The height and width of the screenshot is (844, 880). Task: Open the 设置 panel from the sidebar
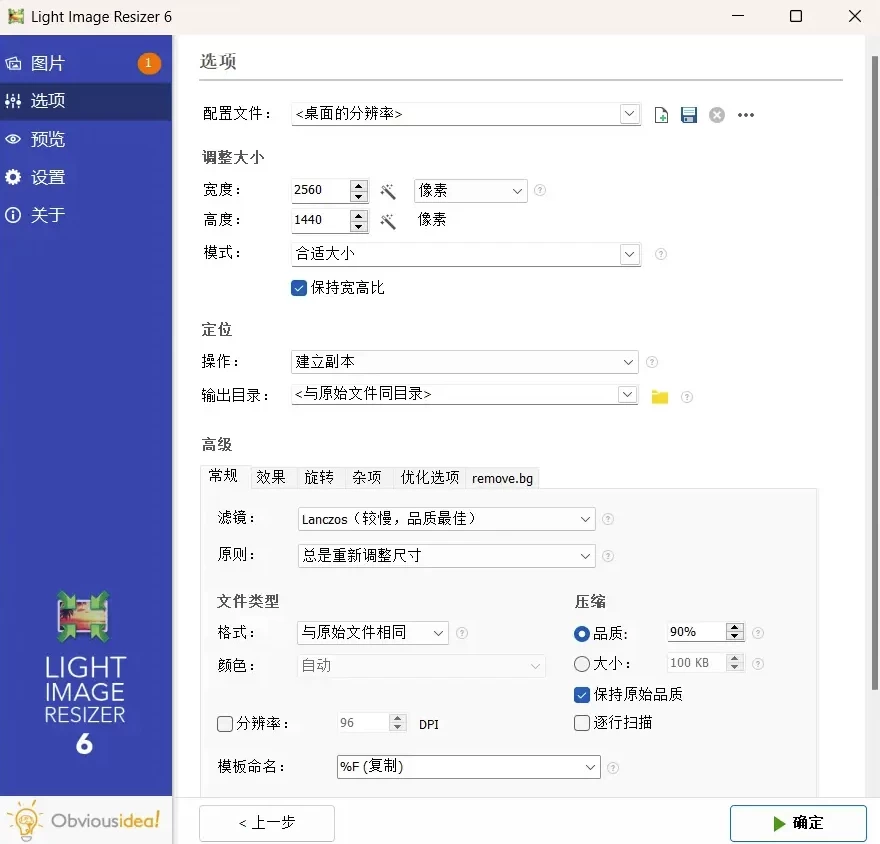pos(49,177)
